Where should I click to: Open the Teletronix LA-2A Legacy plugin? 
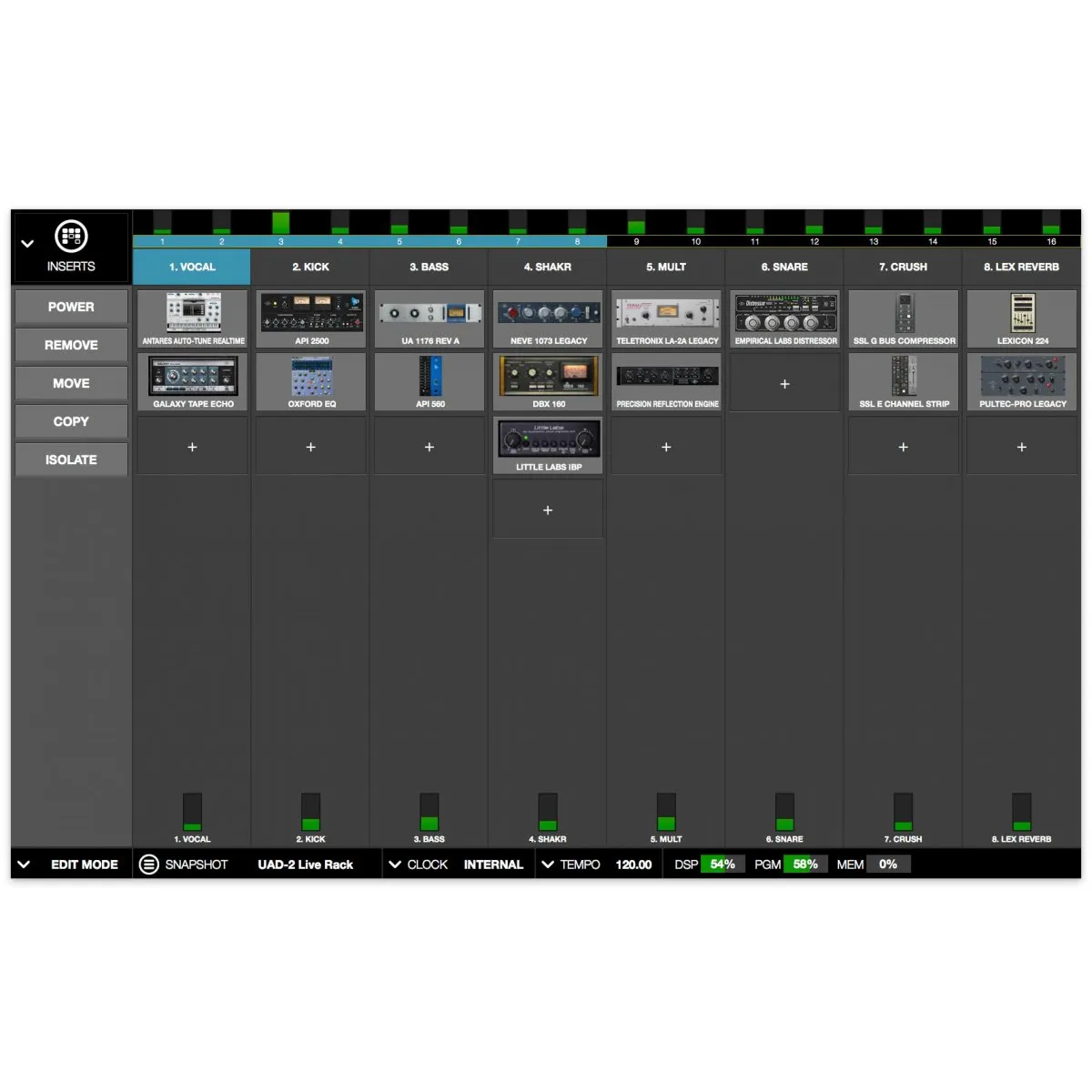click(667, 318)
